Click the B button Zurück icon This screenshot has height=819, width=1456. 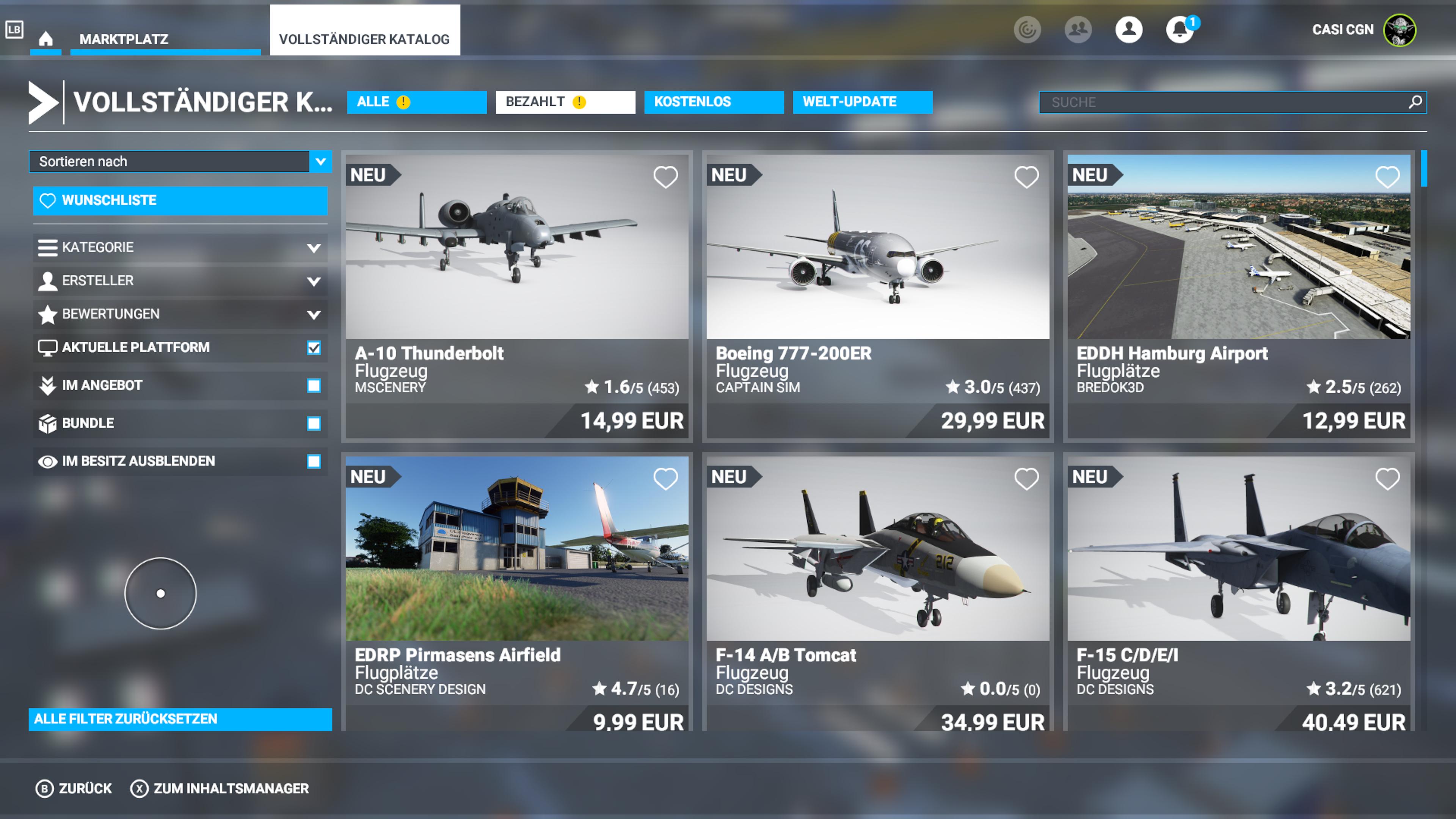(x=44, y=789)
